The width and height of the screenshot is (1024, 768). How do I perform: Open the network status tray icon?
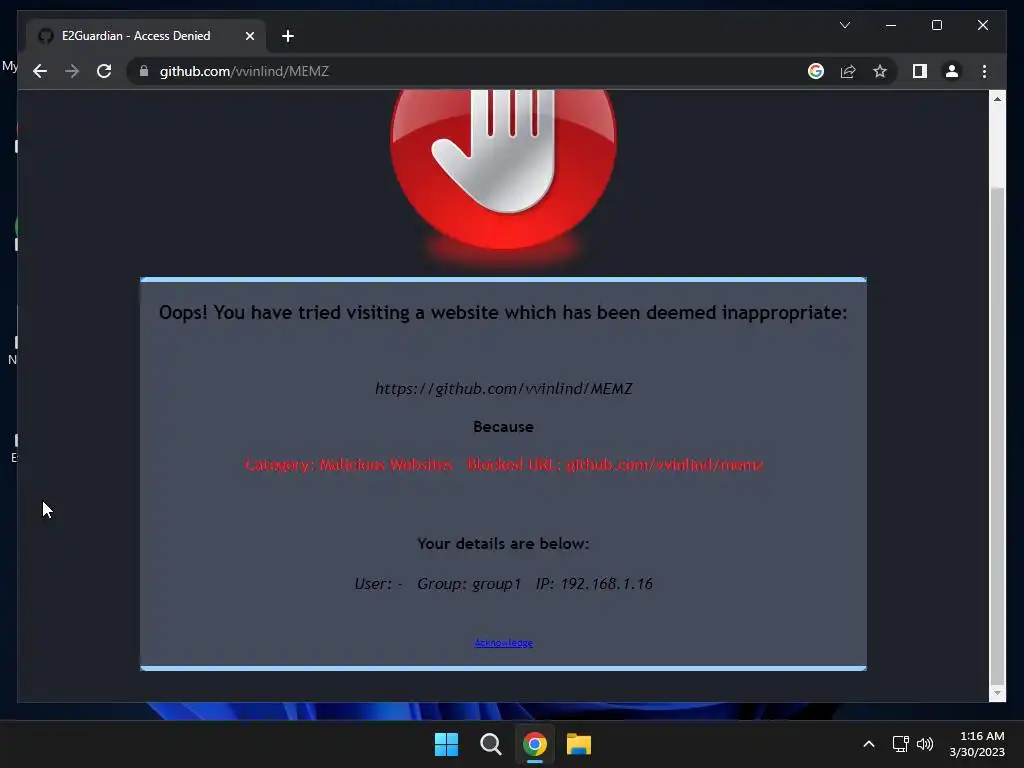click(x=901, y=744)
